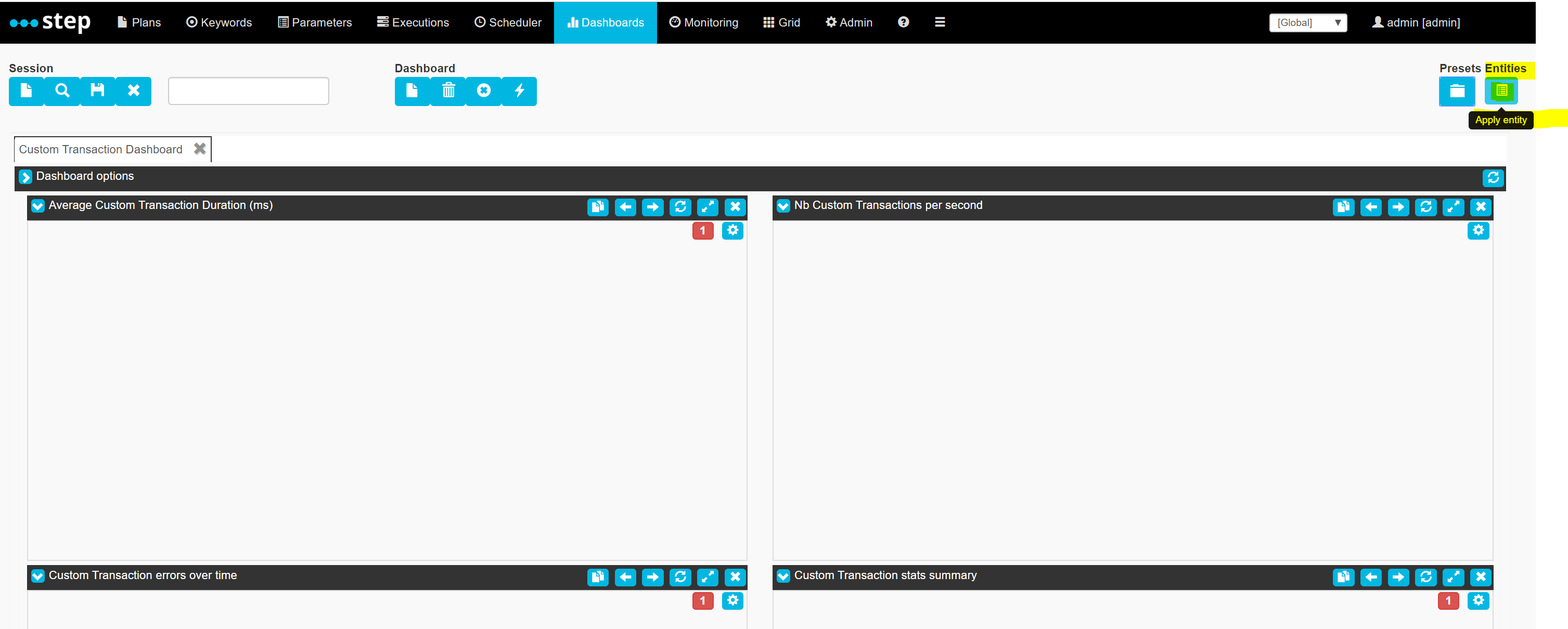Remove Nb Custom Transactions per second widget
This screenshot has width=1568, height=629.
tap(1481, 207)
